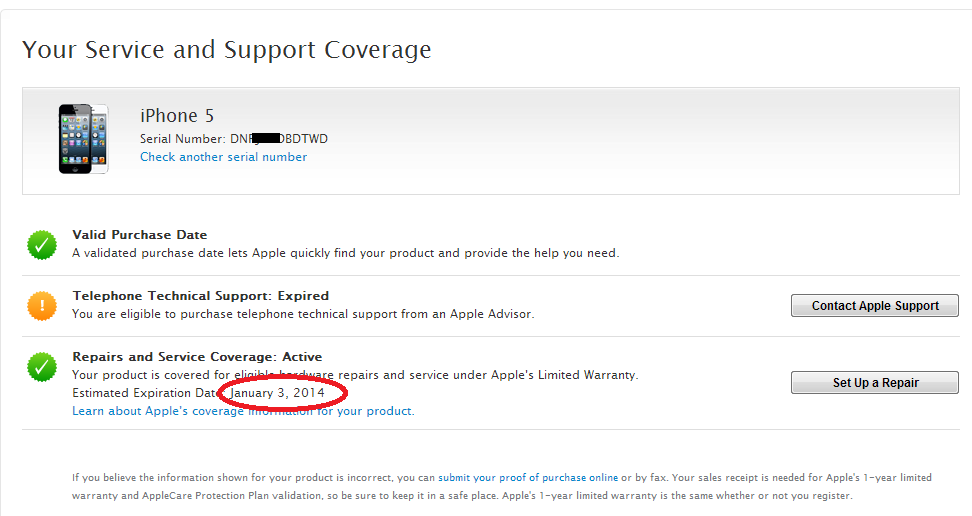Click the covered under Apple's Limited Warranty text
The image size is (972, 516).
click(x=355, y=375)
